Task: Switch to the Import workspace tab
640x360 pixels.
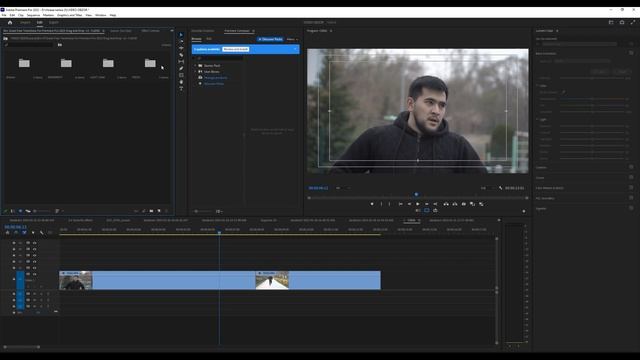Action: pyautogui.click(x=25, y=22)
